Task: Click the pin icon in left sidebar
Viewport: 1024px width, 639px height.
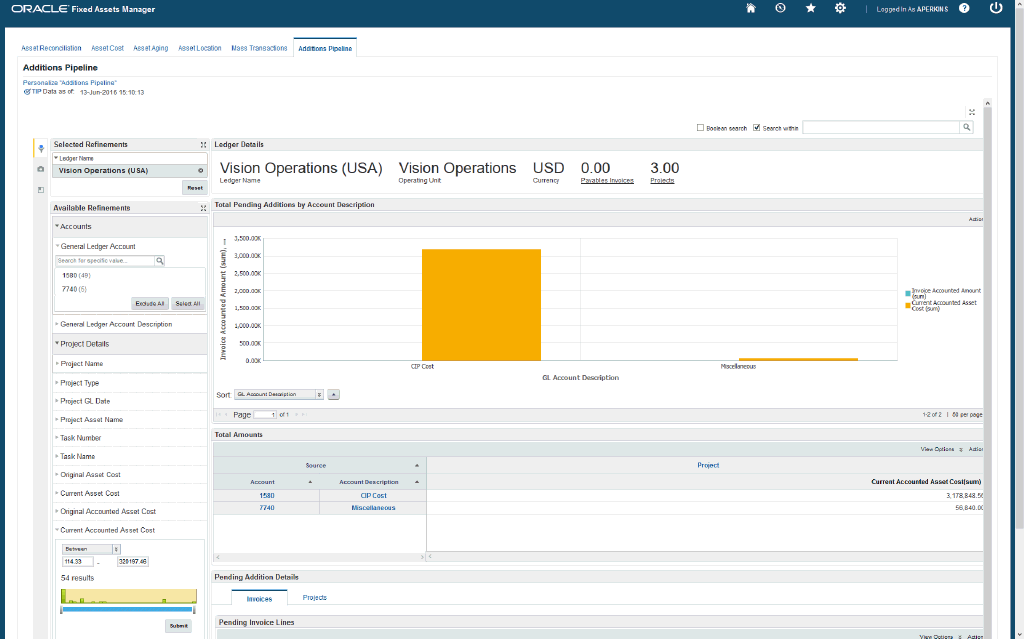Action: click(x=40, y=148)
